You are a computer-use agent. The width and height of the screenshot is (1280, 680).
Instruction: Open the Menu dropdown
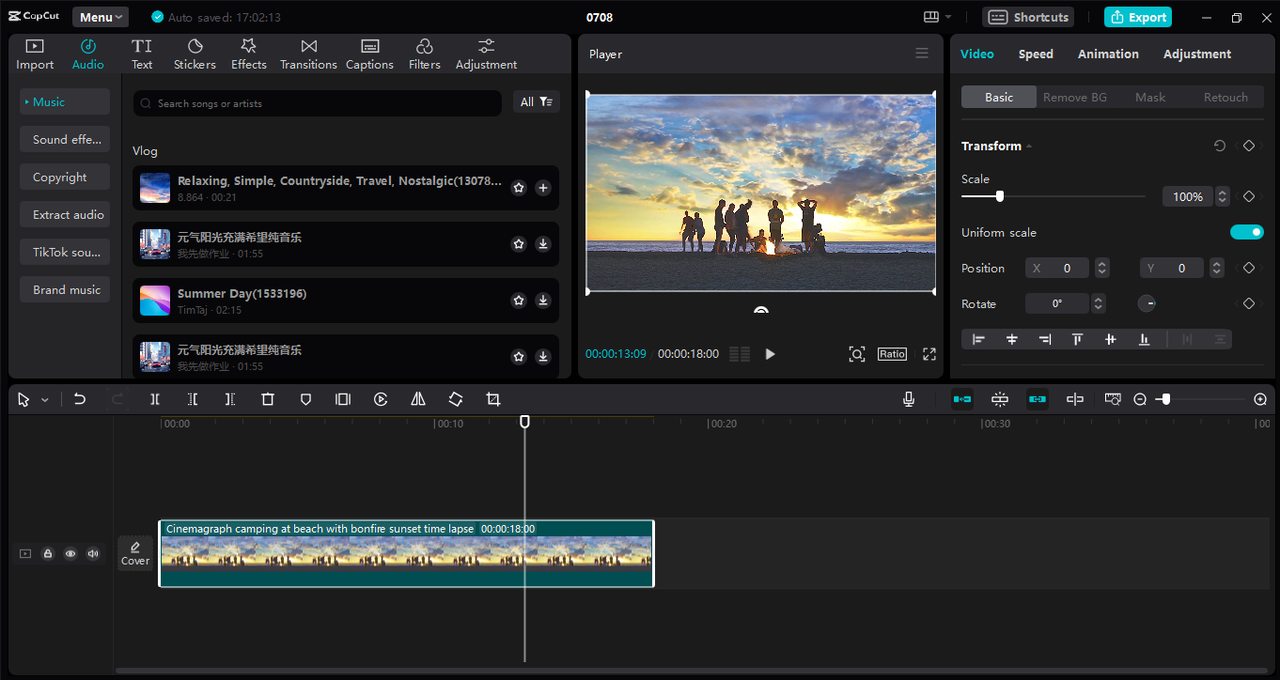point(100,17)
